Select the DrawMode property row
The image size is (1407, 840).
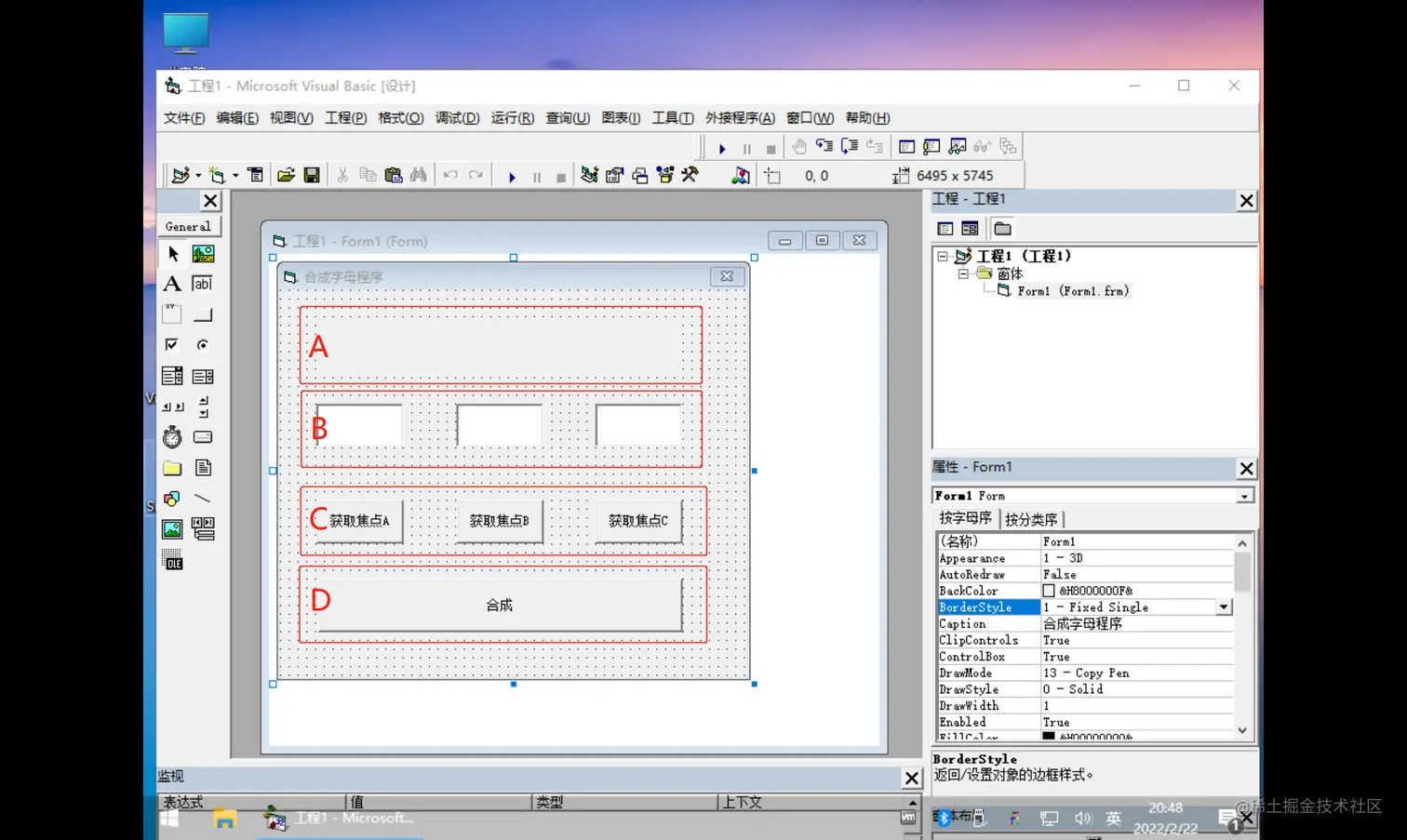1085,673
